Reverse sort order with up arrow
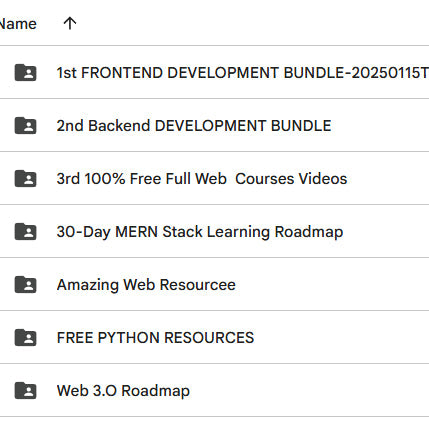The image size is (429, 429). click(70, 23)
